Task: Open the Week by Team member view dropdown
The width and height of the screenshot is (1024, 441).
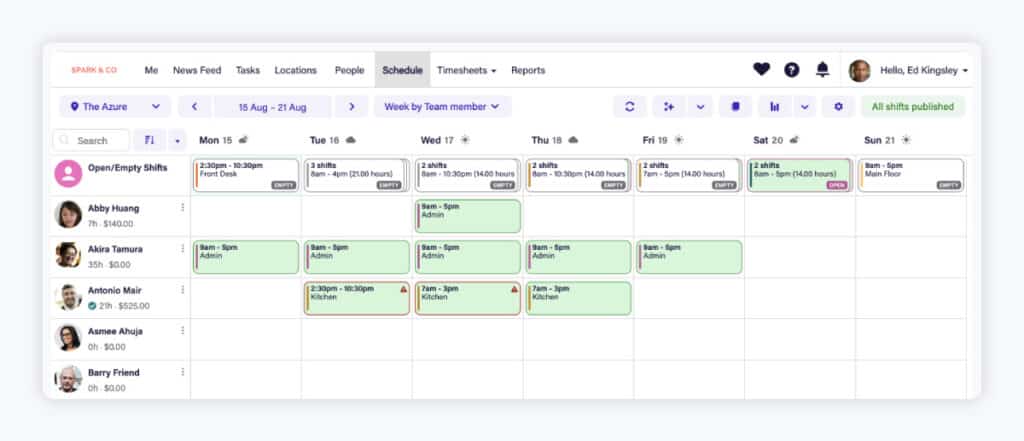Action: [x=442, y=106]
